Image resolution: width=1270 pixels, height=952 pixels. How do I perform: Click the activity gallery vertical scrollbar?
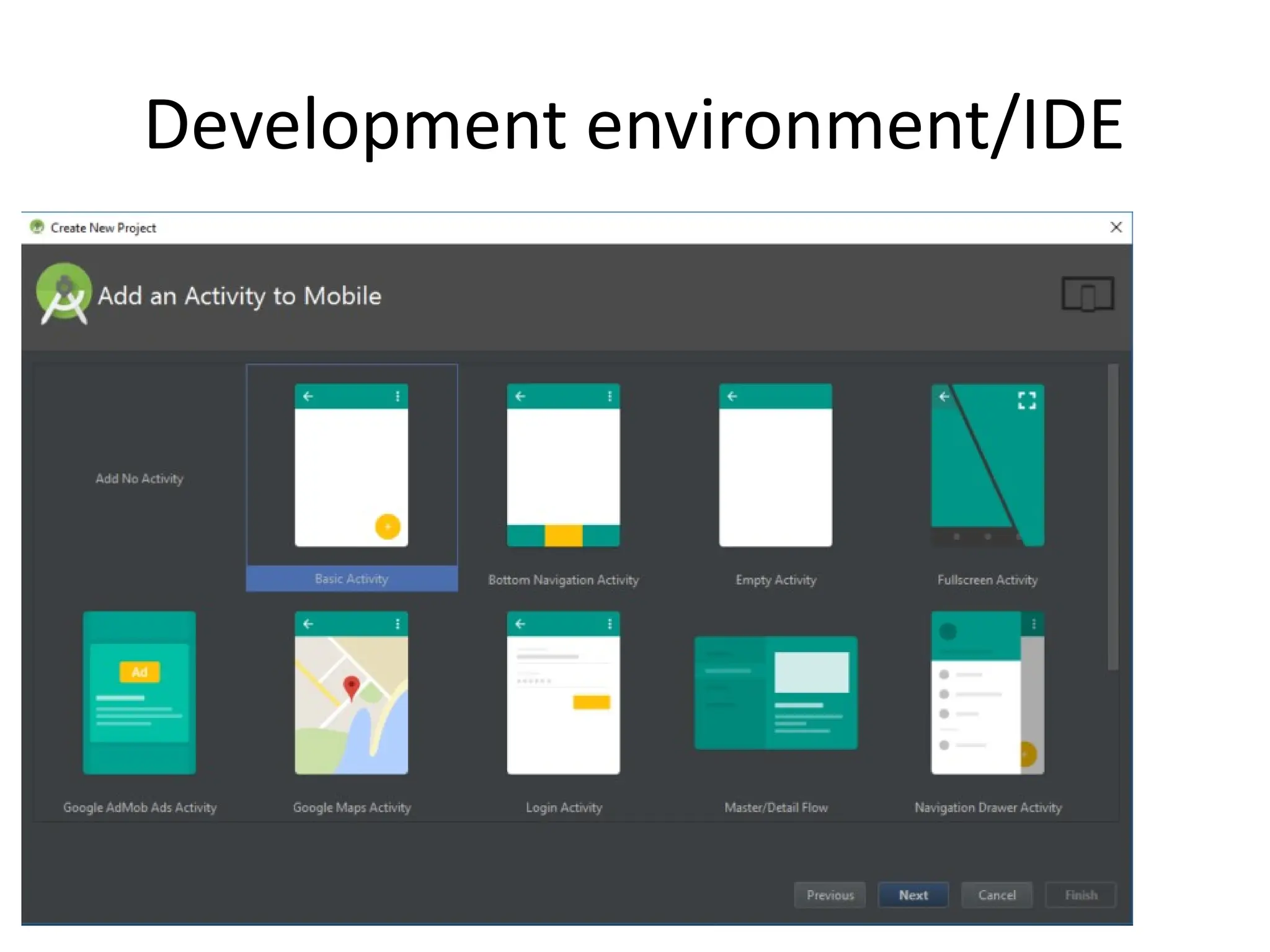[x=1113, y=518]
